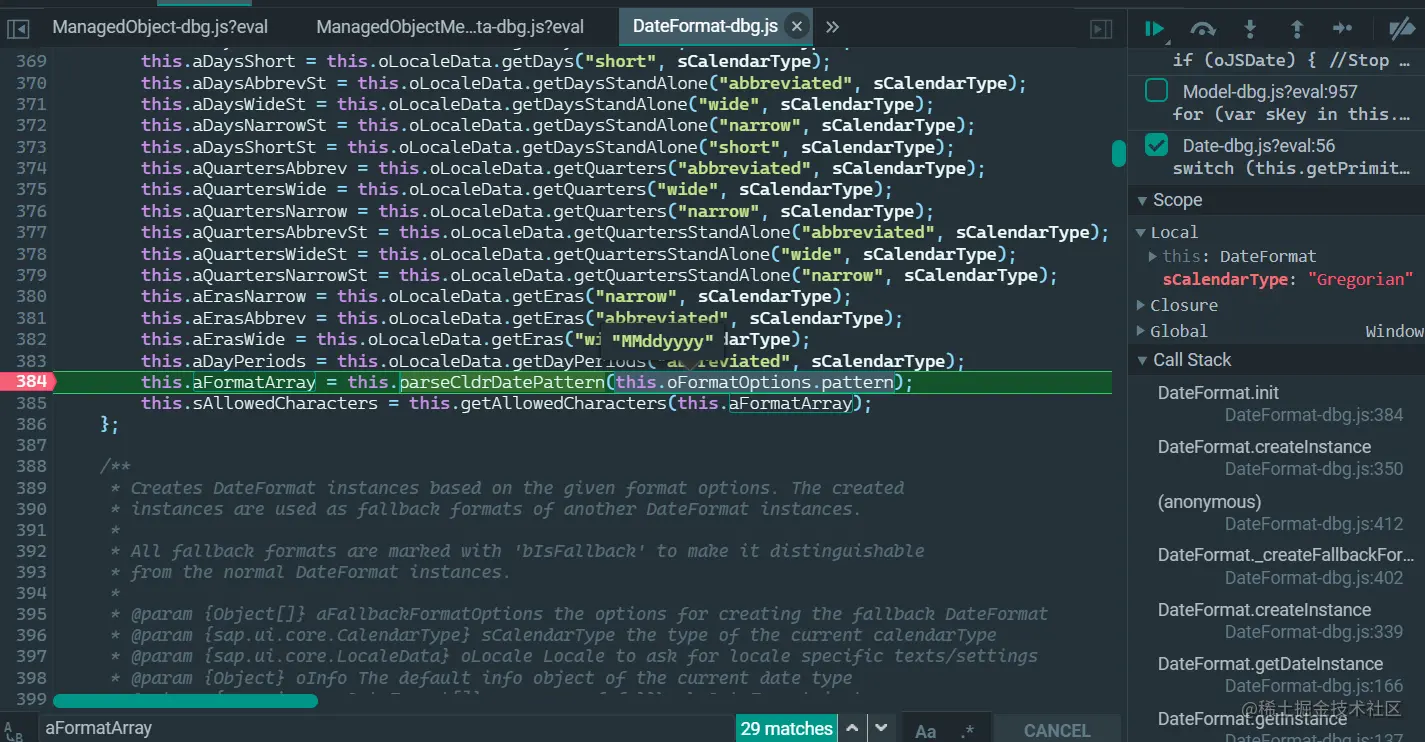Disable the Model-dbg.js?eval:957 breakpoint
The width and height of the screenshot is (1425, 742).
pos(1156,91)
